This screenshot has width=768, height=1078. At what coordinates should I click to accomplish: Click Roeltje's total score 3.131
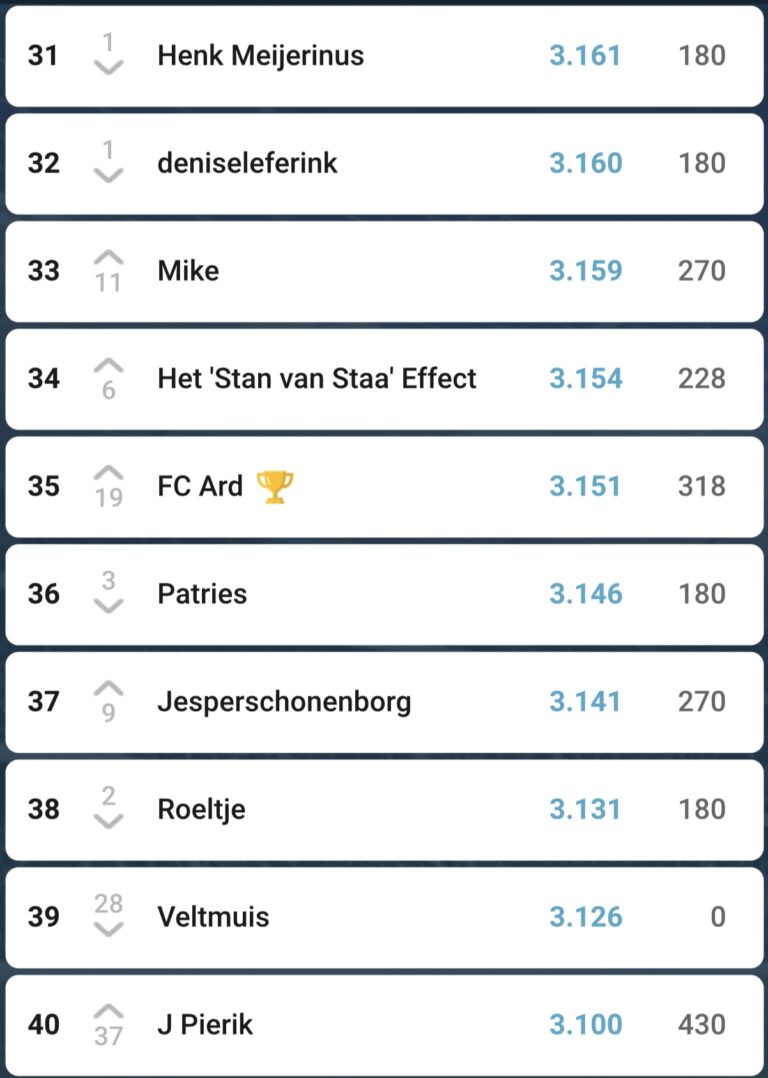(x=585, y=809)
